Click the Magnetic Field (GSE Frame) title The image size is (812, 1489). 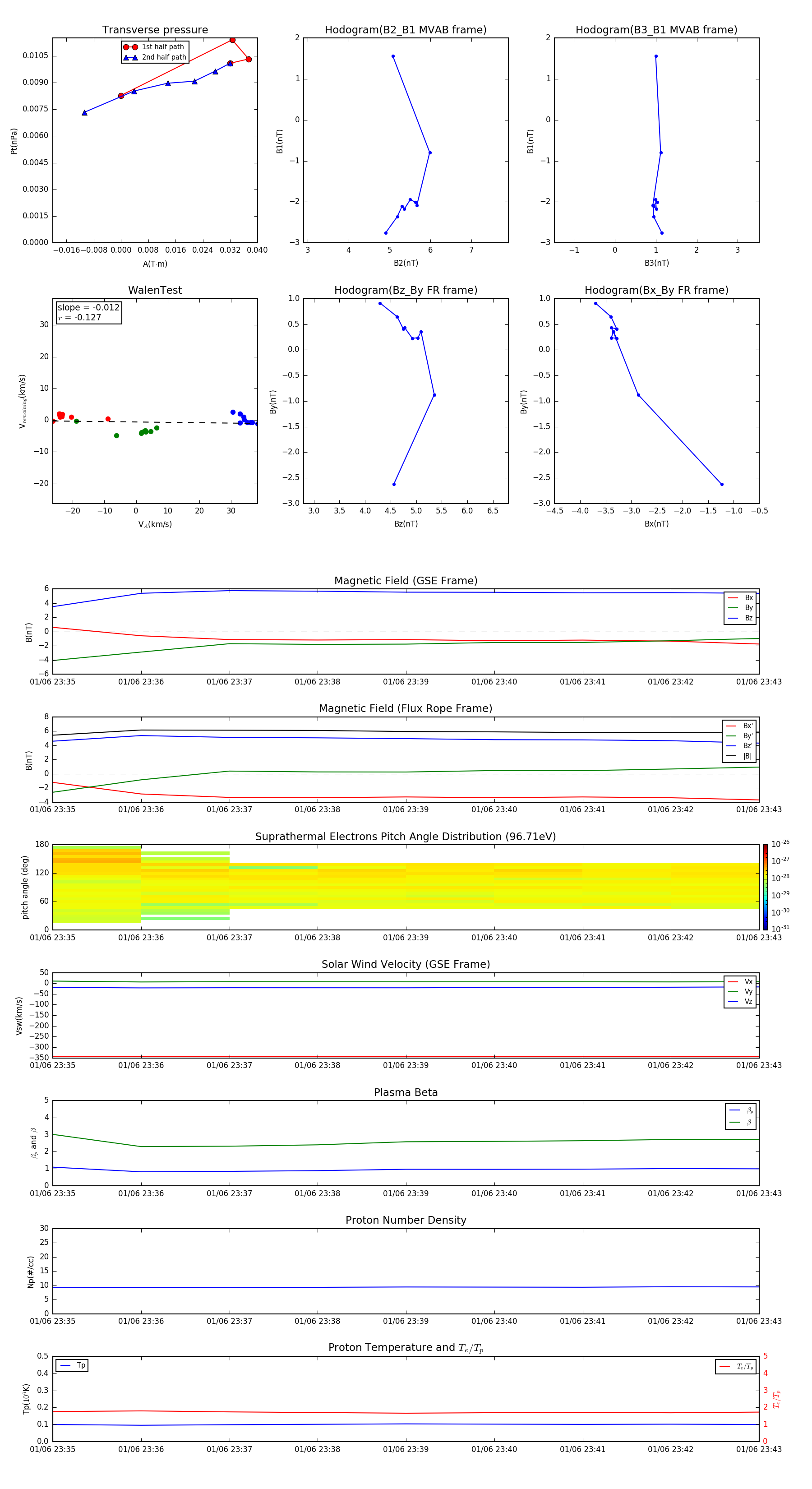click(406, 581)
